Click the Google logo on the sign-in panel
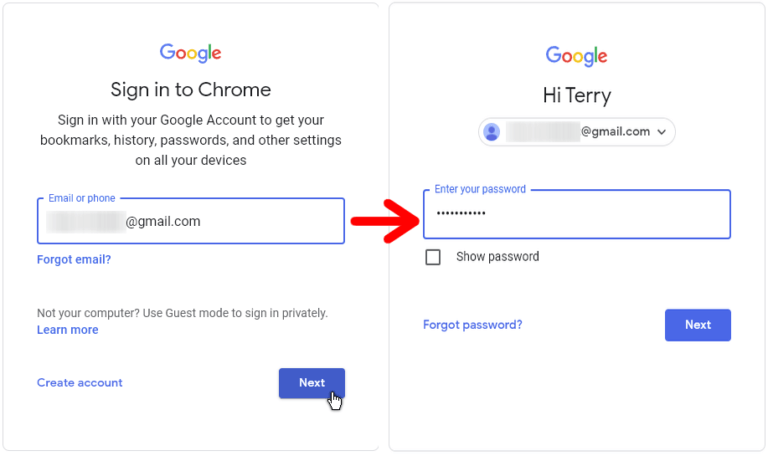This screenshot has width=768, height=456. pyautogui.click(x=191, y=53)
